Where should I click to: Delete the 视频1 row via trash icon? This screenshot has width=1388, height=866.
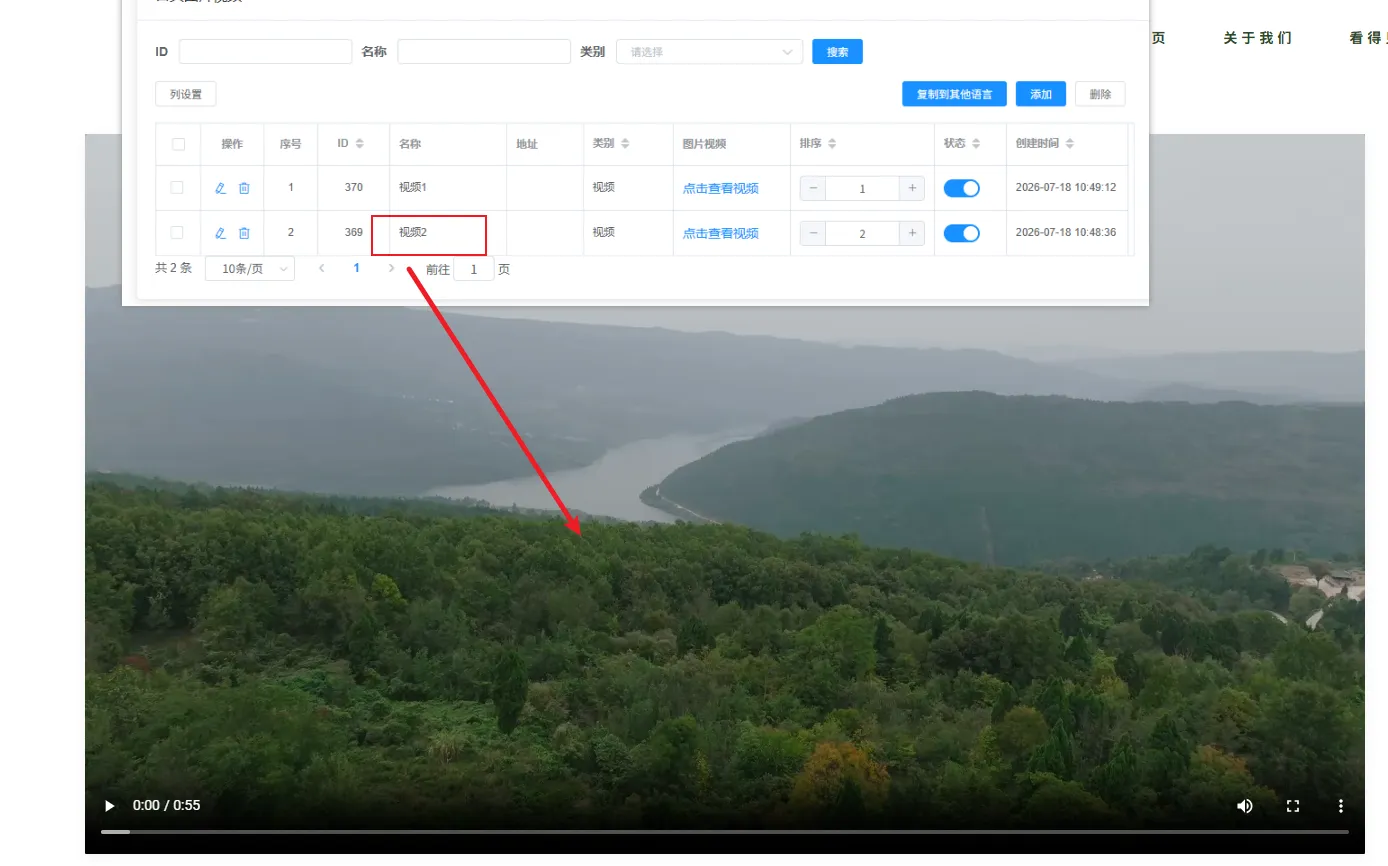(x=244, y=188)
